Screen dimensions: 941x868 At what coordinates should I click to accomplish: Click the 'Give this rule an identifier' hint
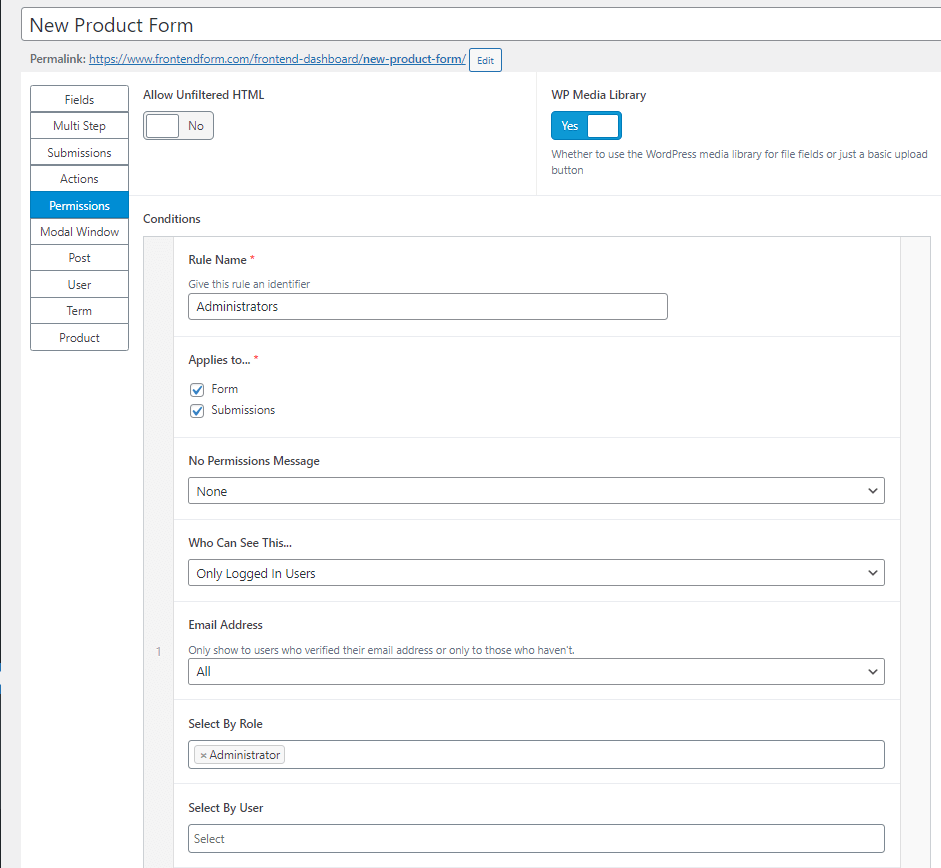point(249,284)
